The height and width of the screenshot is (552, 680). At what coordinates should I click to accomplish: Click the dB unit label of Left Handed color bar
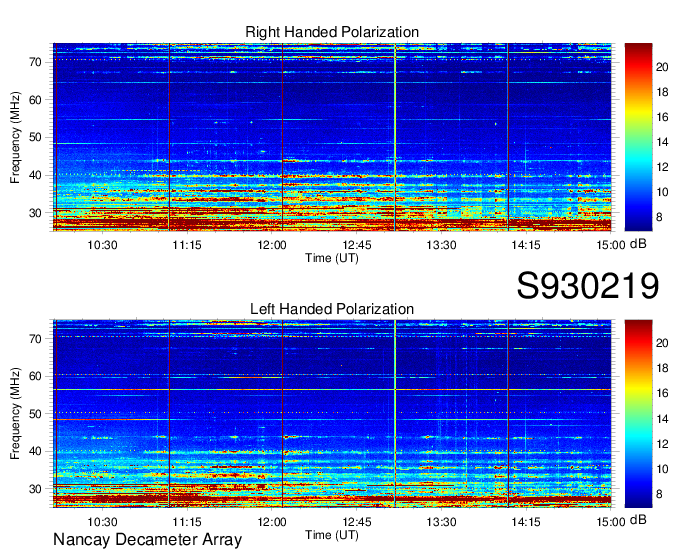coord(638,520)
